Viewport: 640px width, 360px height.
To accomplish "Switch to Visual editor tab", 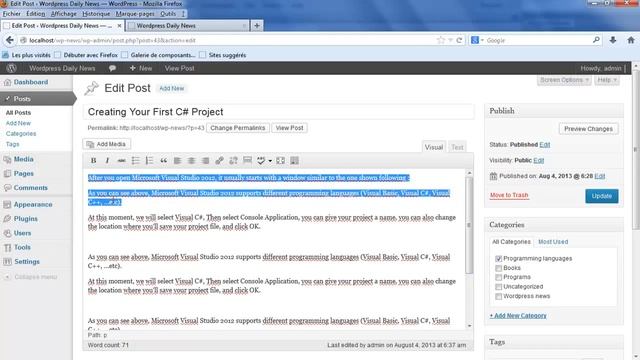I will point(433,147).
